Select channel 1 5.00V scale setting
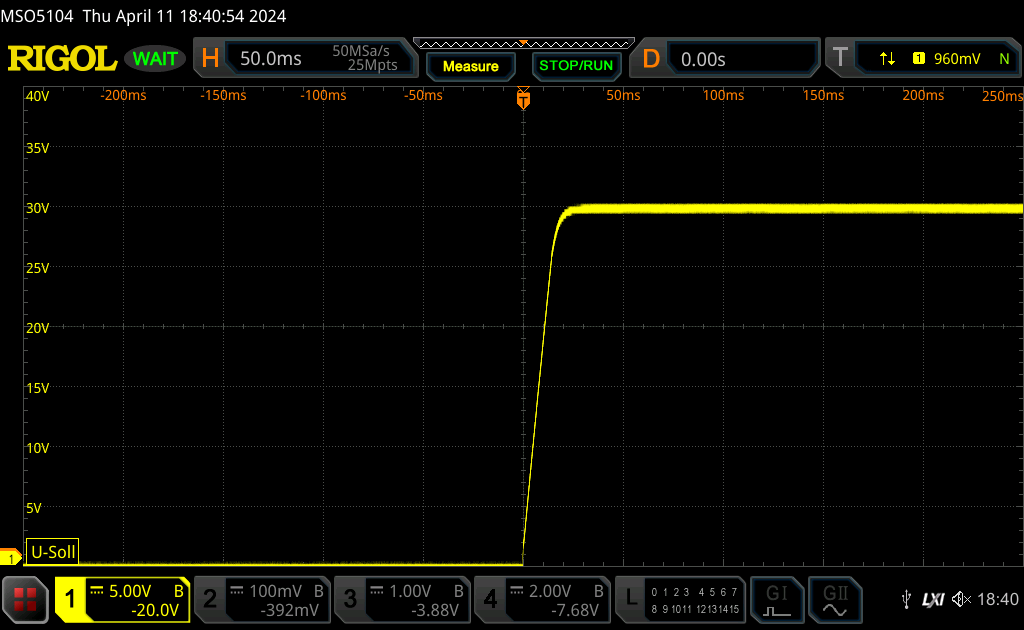Image resolution: width=1024 pixels, height=630 pixels. pos(129,591)
